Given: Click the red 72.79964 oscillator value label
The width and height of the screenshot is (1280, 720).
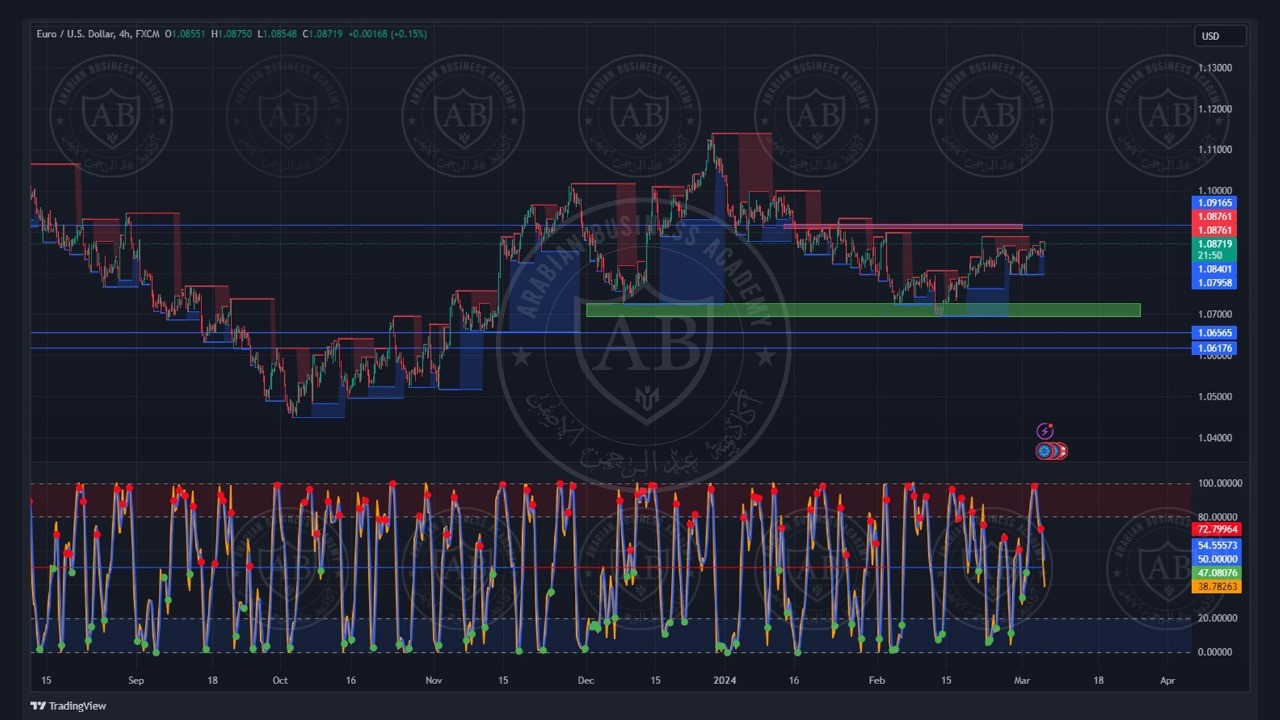Looking at the screenshot, I should 1216,529.
